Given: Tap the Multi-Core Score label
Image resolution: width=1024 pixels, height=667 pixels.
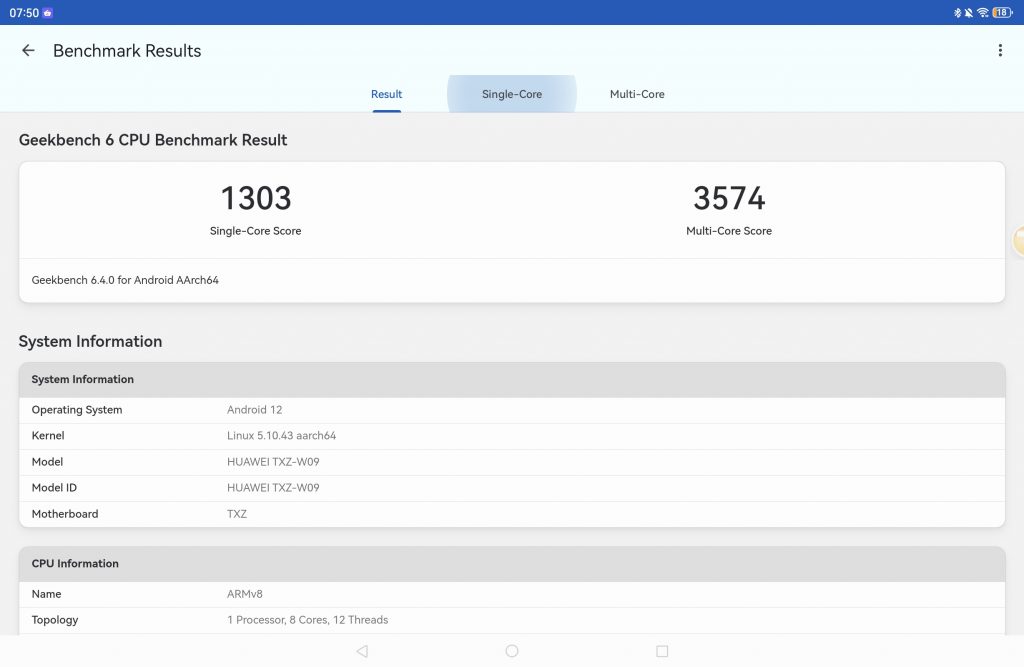Looking at the screenshot, I should coord(729,231).
